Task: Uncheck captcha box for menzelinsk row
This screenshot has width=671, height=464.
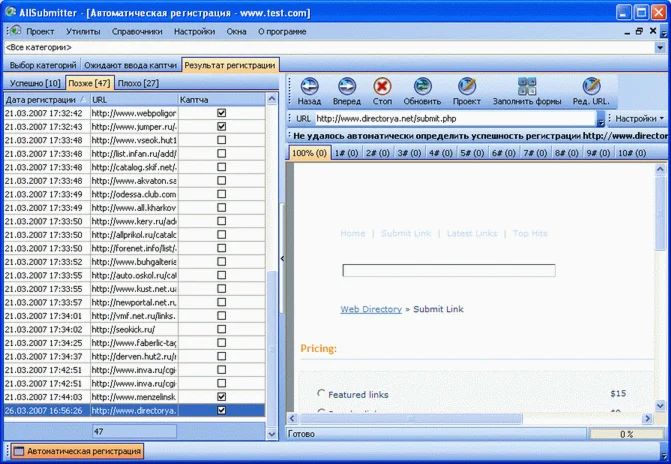Action: (221, 397)
